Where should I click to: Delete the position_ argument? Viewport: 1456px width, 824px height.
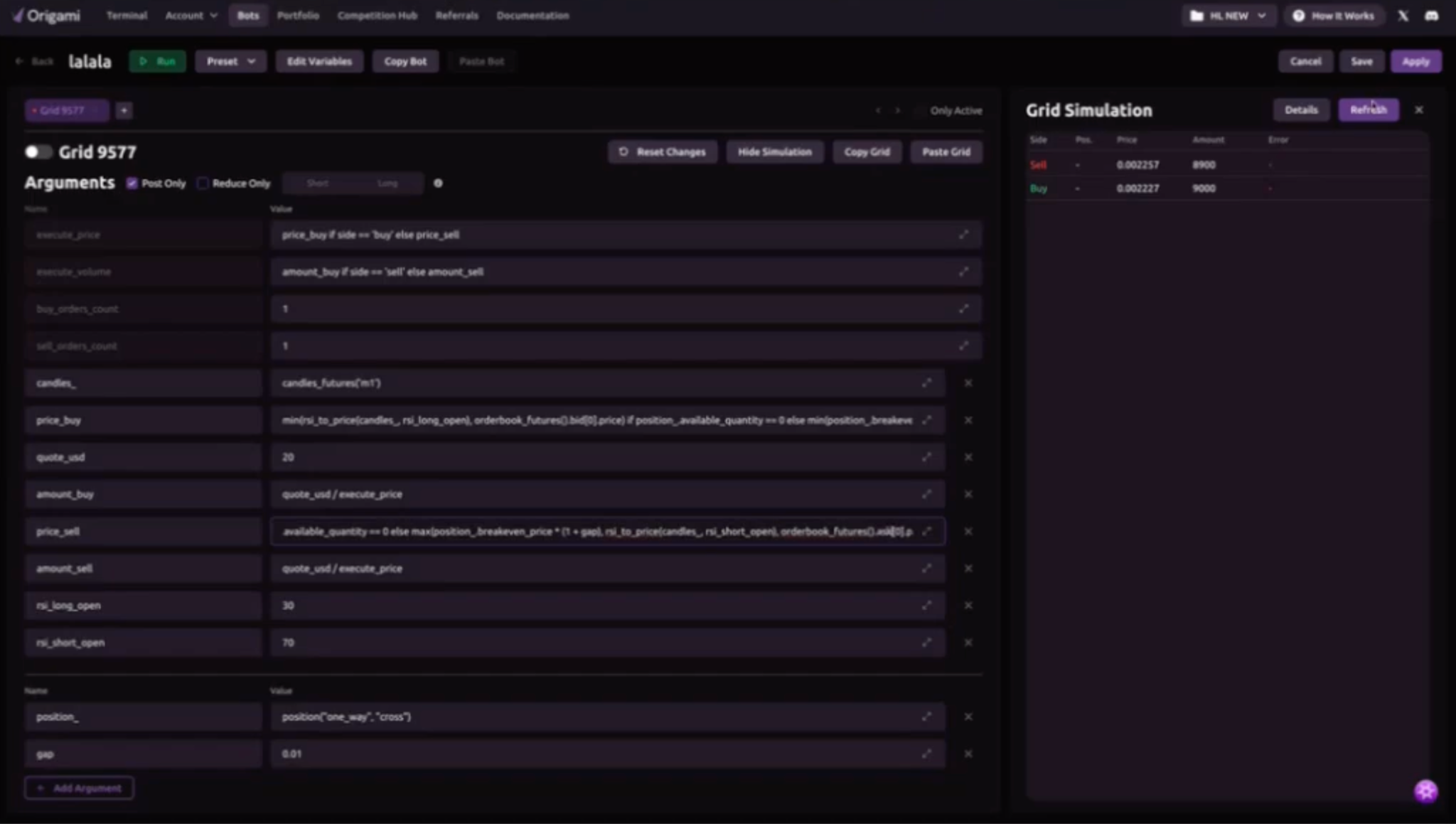pos(968,717)
